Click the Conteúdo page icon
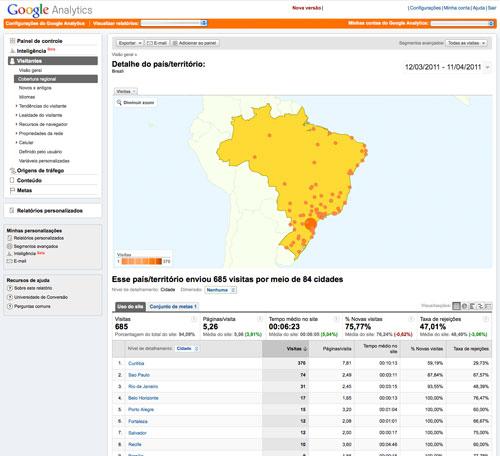 [x=12, y=180]
